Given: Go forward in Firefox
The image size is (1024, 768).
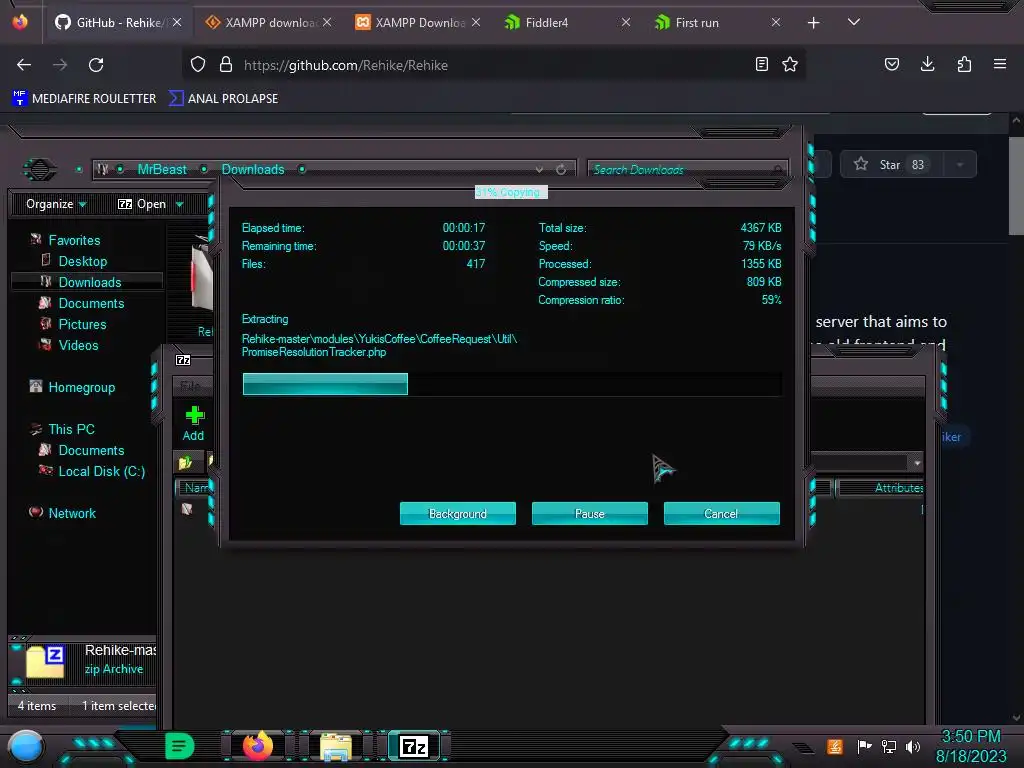Looking at the screenshot, I should (x=60, y=65).
